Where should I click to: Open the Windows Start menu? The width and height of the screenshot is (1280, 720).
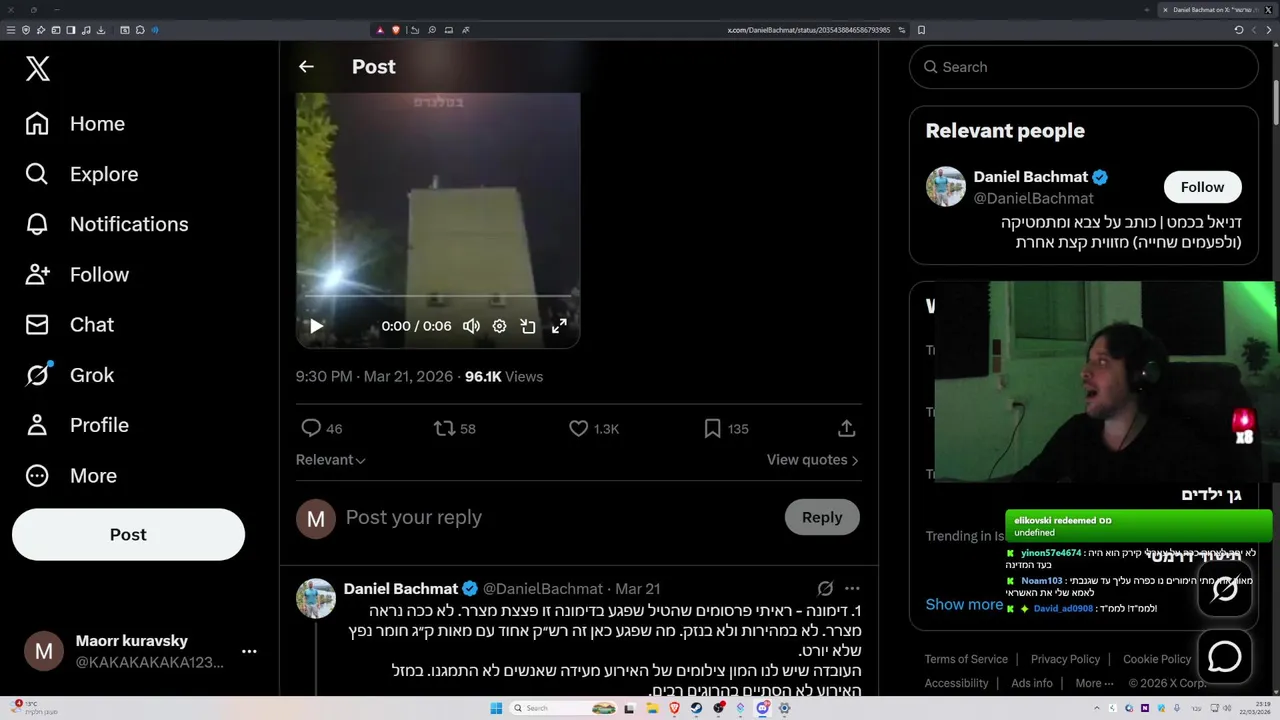(x=496, y=708)
